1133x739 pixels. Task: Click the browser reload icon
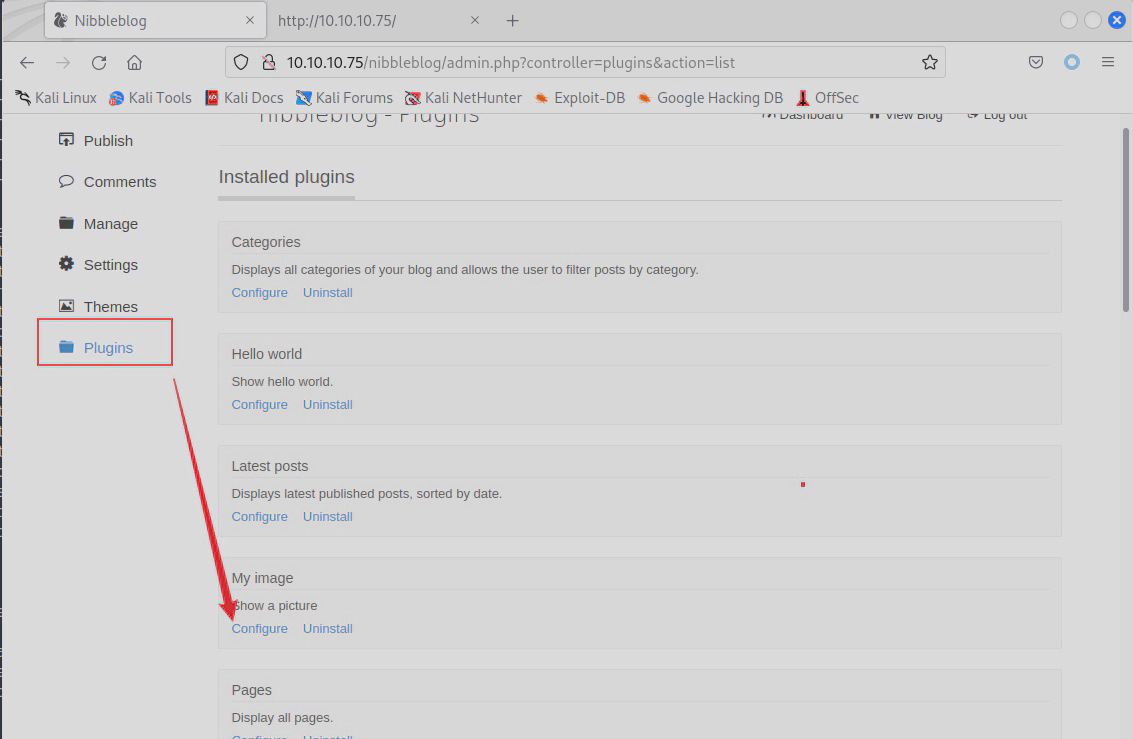pos(99,62)
